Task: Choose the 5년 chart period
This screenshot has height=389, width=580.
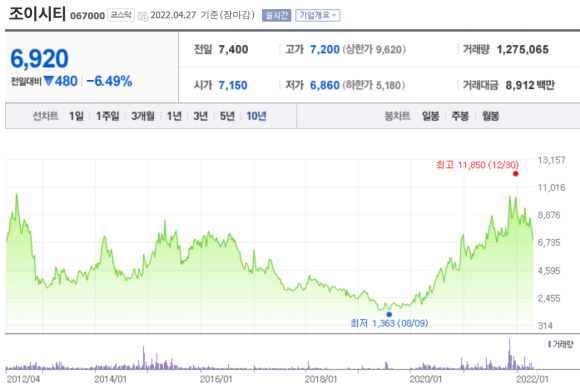Action: (x=227, y=116)
